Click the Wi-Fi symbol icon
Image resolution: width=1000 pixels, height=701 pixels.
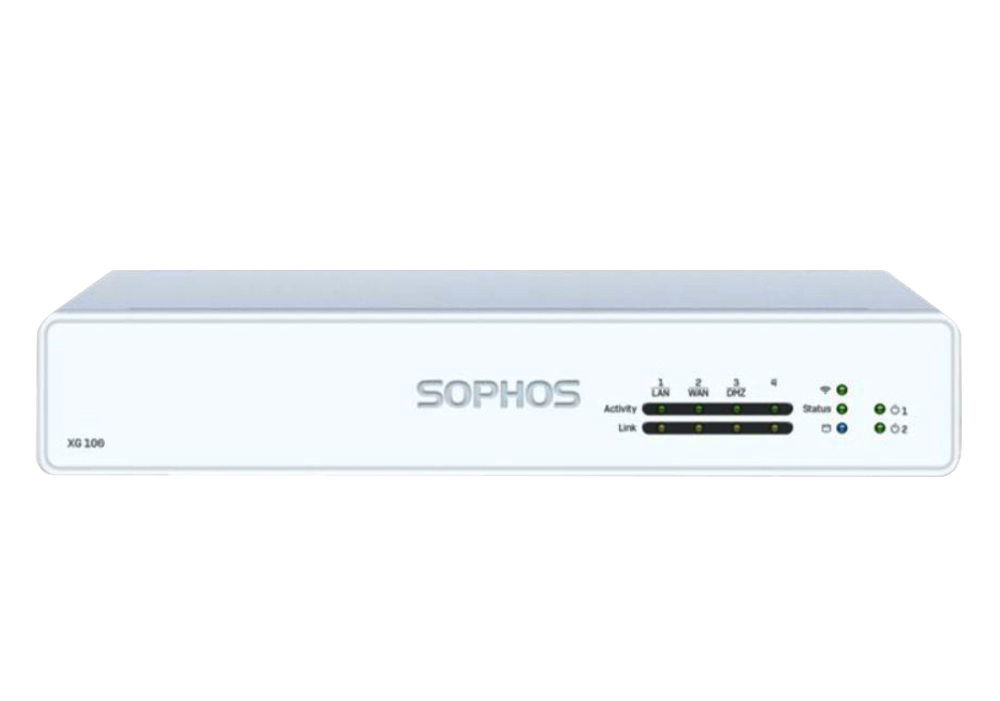tap(825, 390)
